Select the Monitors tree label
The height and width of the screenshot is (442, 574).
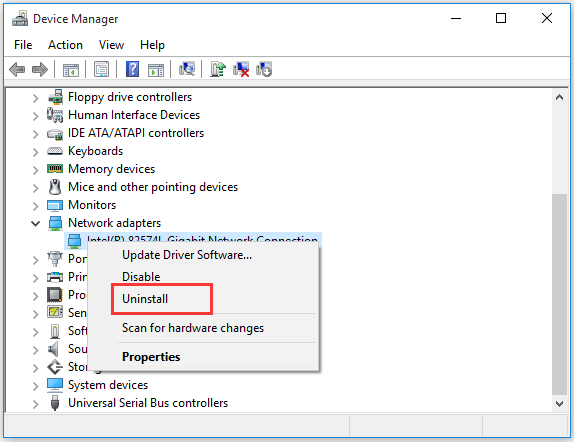click(x=92, y=205)
